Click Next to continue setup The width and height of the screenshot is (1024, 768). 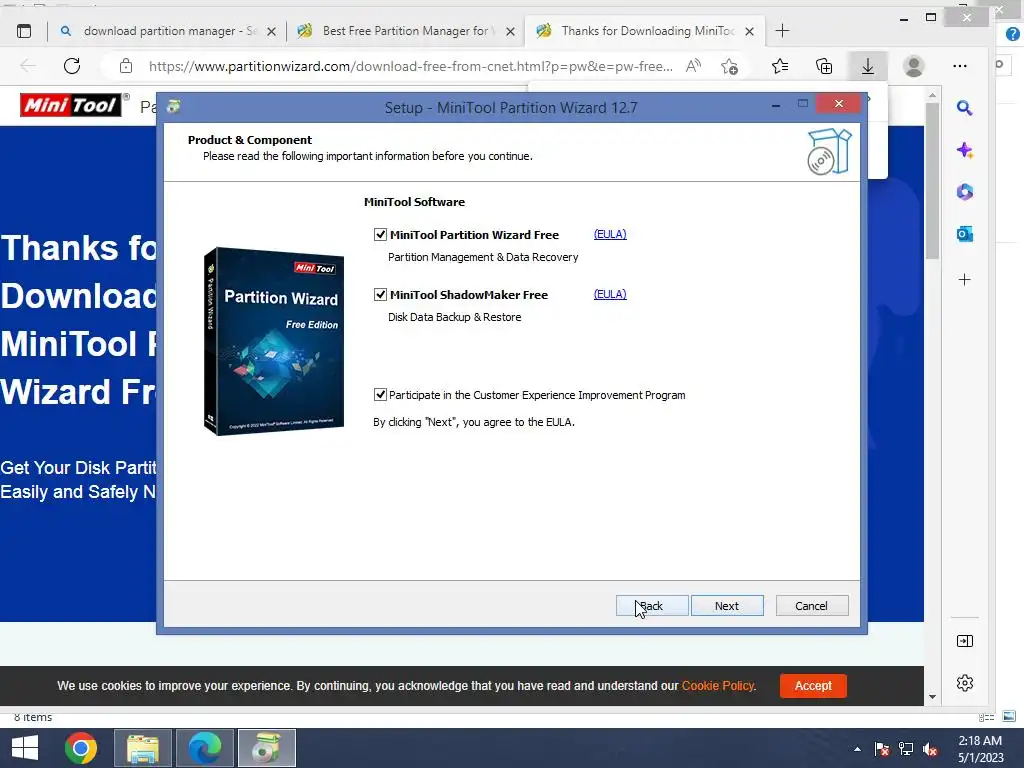click(727, 605)
